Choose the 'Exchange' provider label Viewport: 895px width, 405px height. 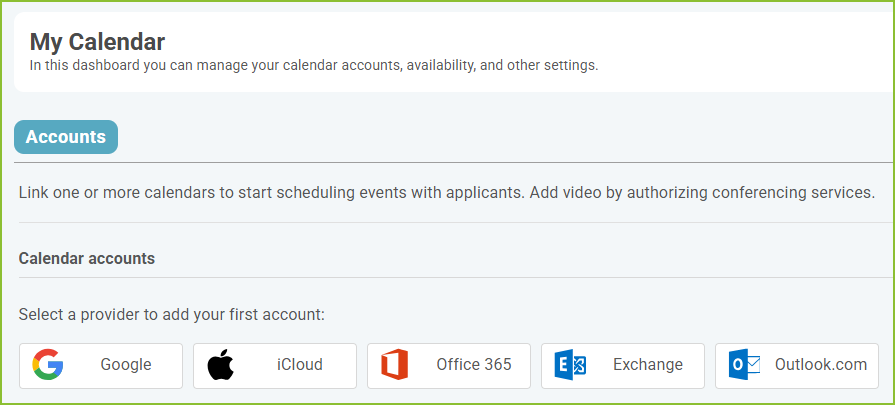point(648,364)
